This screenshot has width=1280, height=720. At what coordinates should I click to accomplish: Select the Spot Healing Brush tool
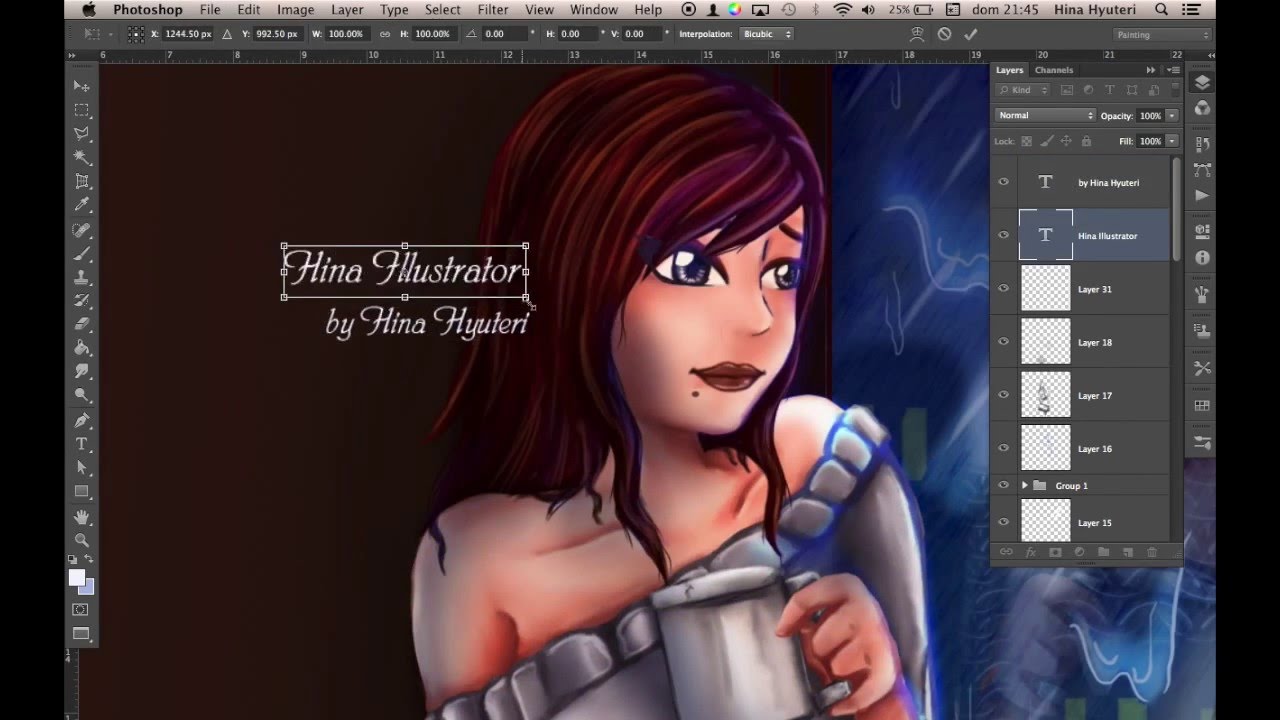click(82, 230)
